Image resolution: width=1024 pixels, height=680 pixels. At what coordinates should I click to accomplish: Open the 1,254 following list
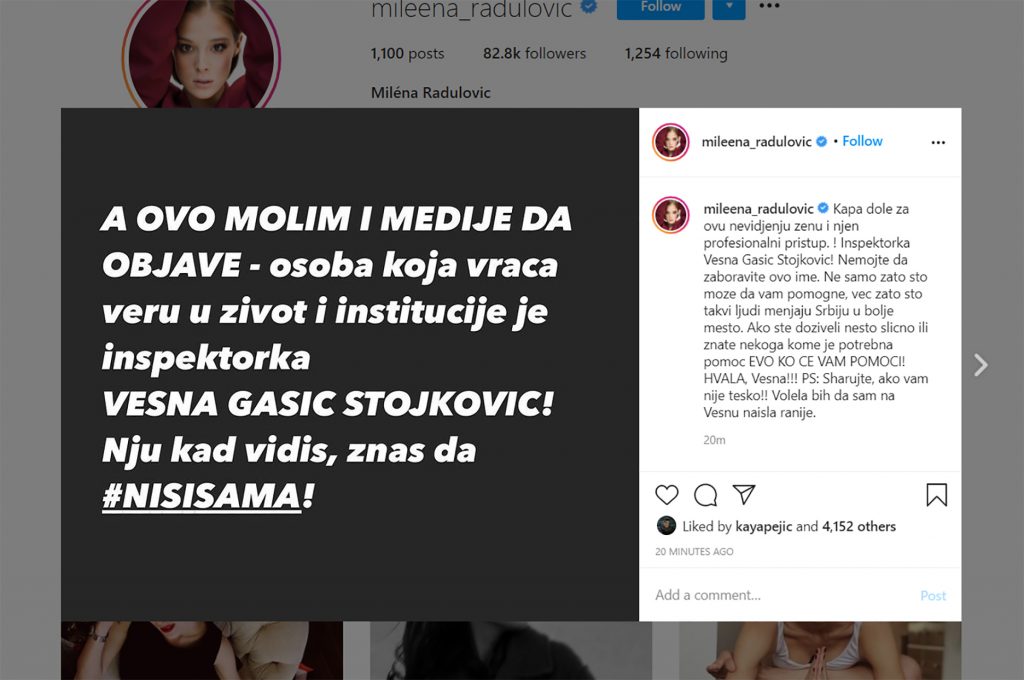[676, 54]
